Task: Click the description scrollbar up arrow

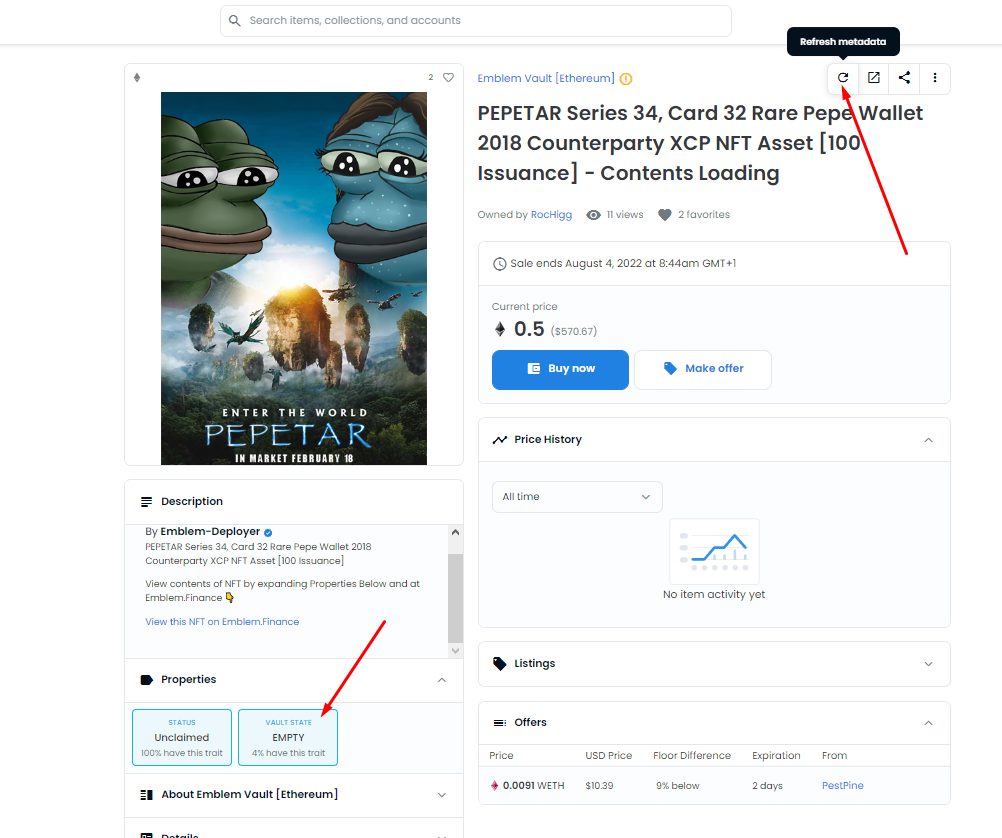Action: coord(455,532)
